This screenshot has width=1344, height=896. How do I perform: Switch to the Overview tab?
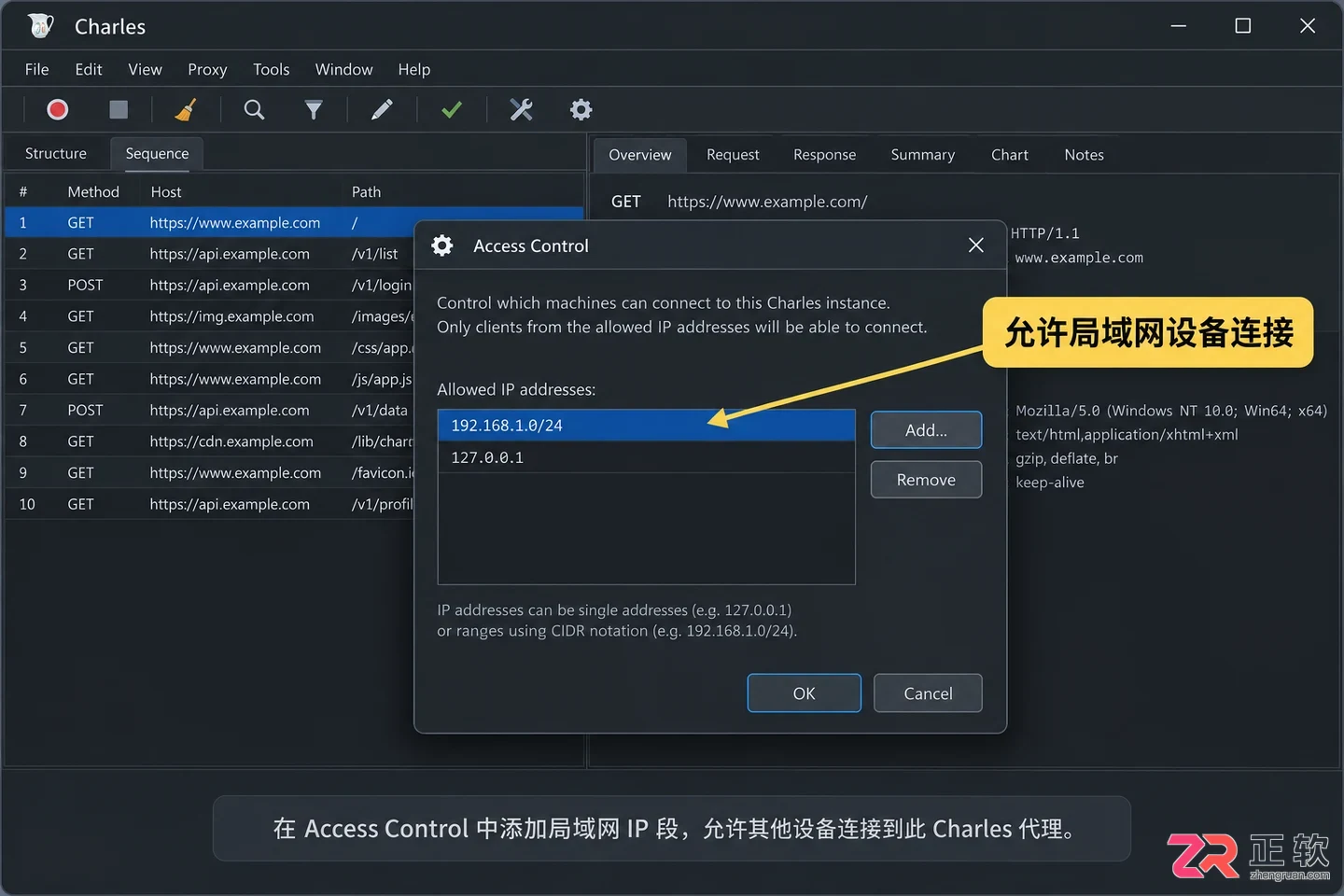click(640, 155)
